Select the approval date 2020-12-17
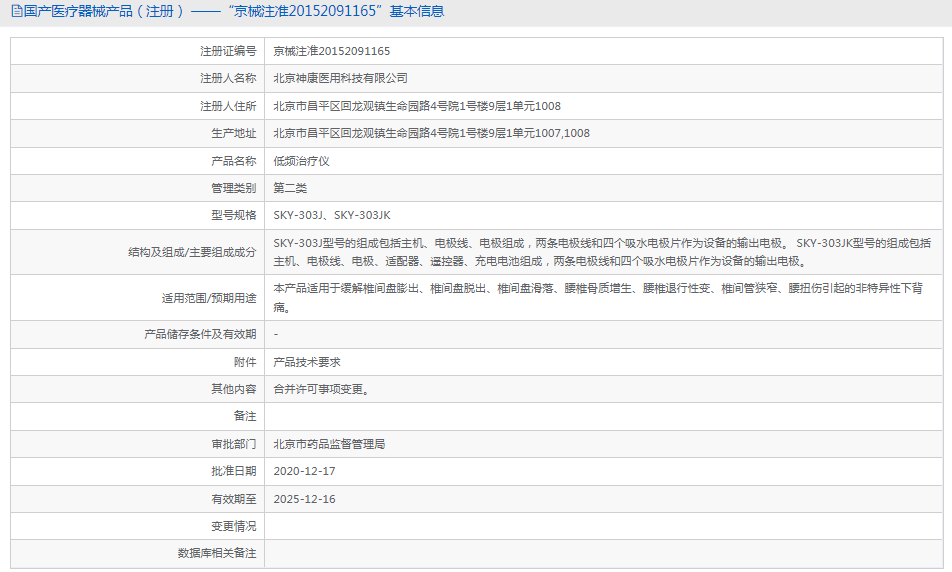Viewport: 952px width, 572px height. pyautogui.click(x=304, y=471)
